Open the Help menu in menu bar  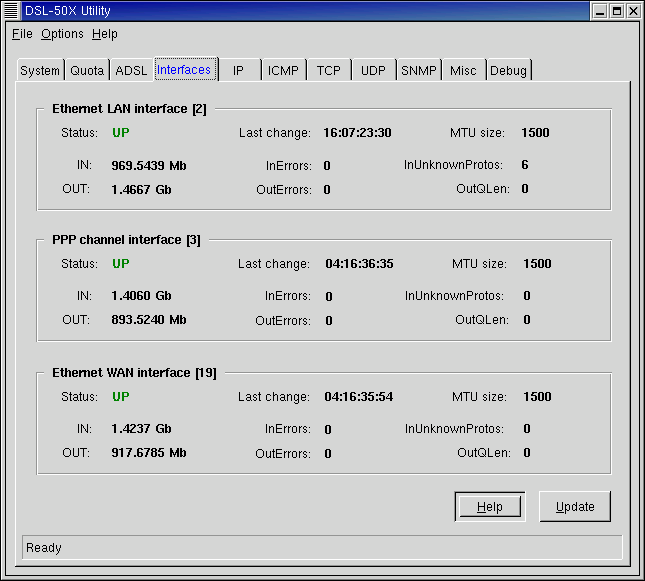[105, 34]
